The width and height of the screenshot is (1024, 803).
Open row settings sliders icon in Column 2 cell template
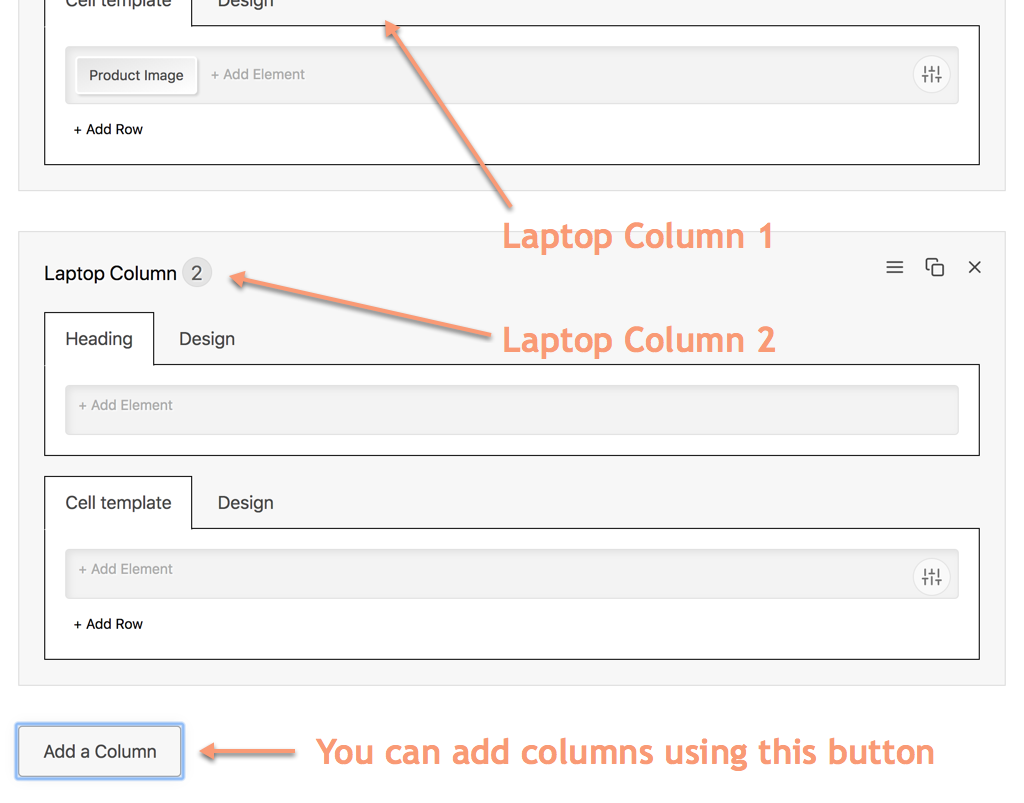click(931, 576)
